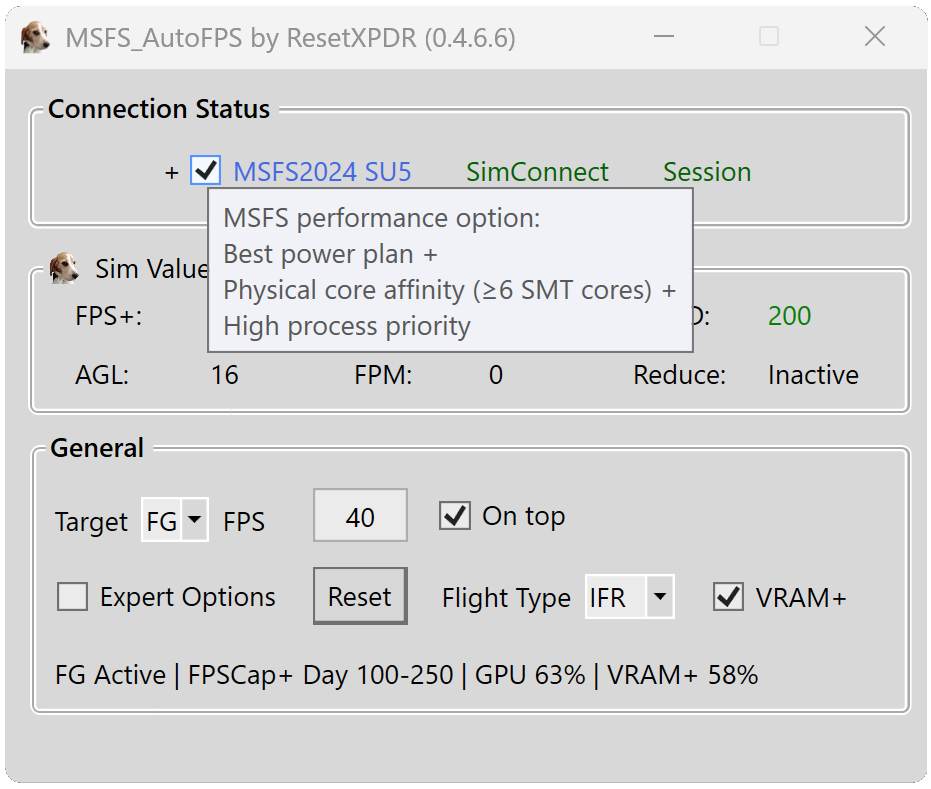Click the AGL value 16
The image size is (931, 789).
point(224,375)
